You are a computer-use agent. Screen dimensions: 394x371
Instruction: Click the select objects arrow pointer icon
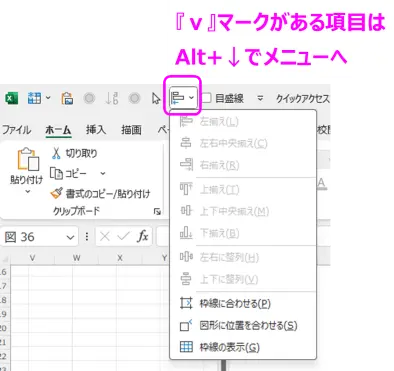point(156,99)
